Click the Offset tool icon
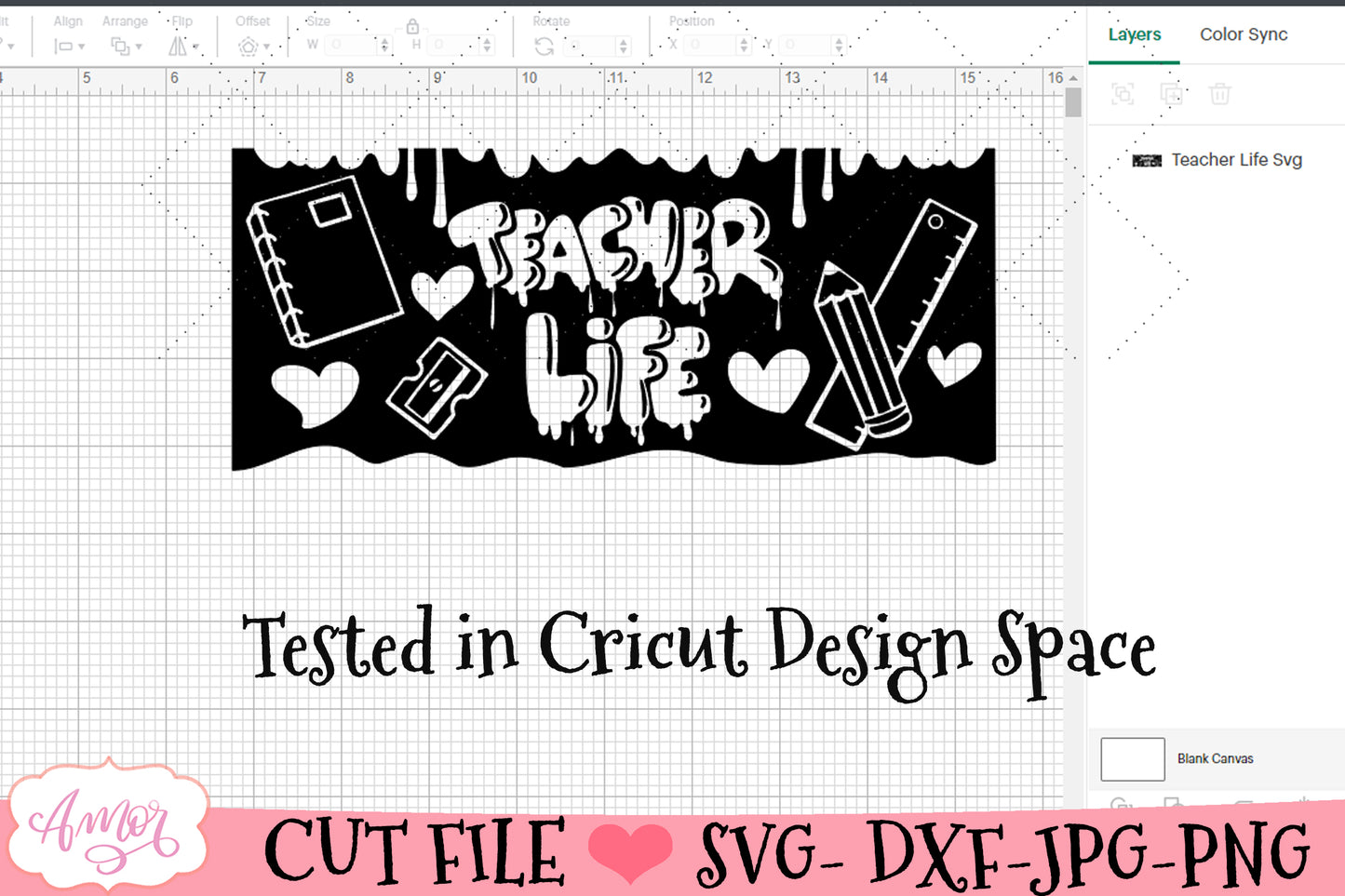This screenshot has width=1345, height=896. click(249, 46)
